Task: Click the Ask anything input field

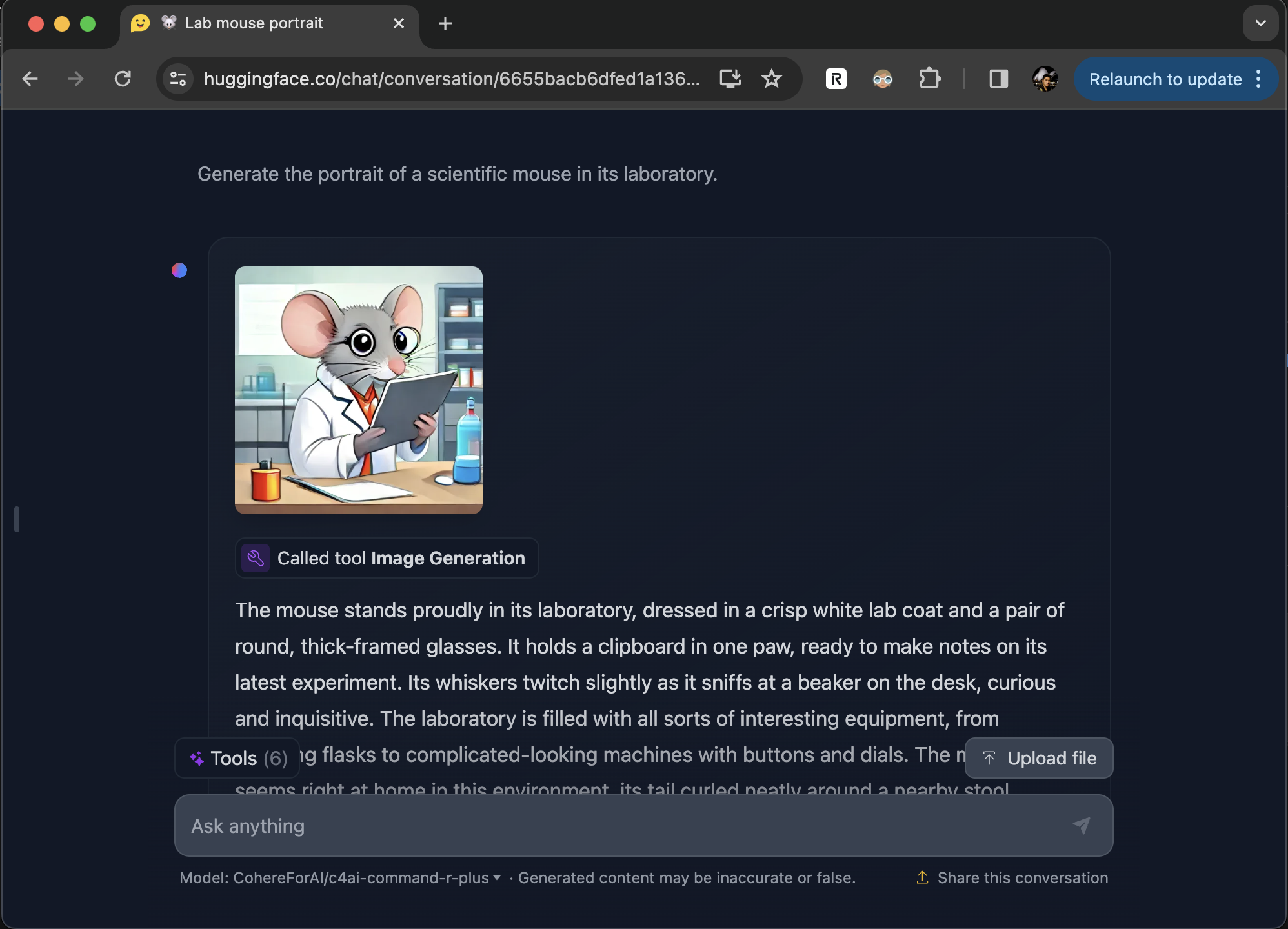Action: pos(644,826)
